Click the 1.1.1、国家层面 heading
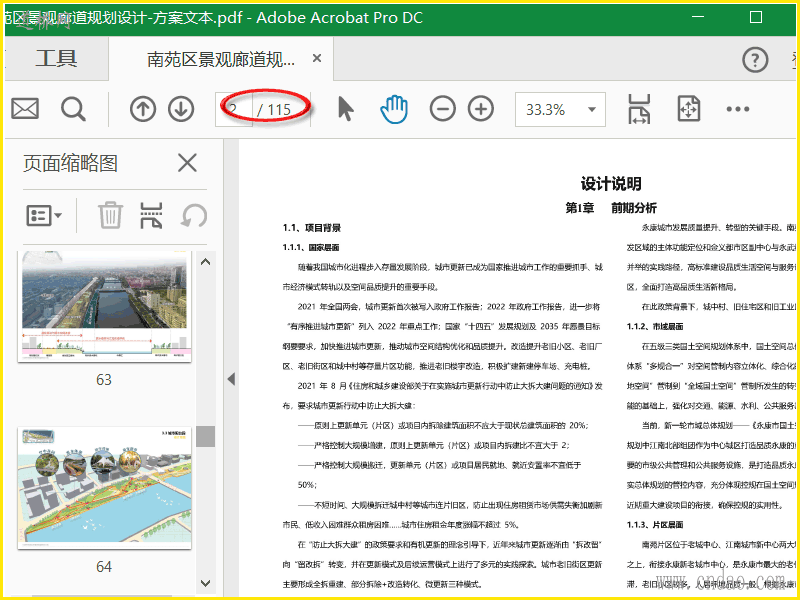Viewport: 800px width, 600px height. (x=311, y=247)
